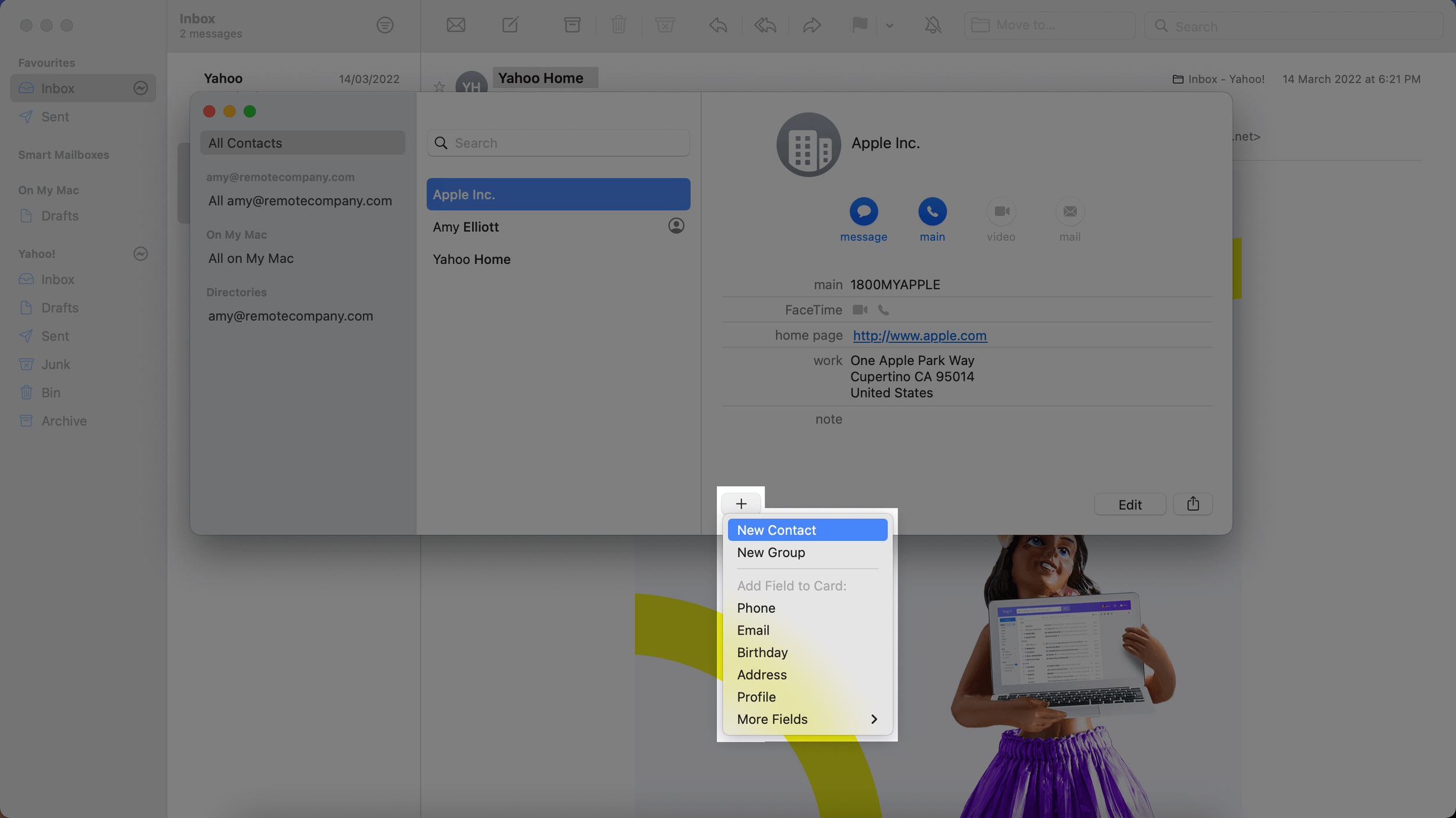Toggle star on Yahoo Home message

click(x=439, y=87)
